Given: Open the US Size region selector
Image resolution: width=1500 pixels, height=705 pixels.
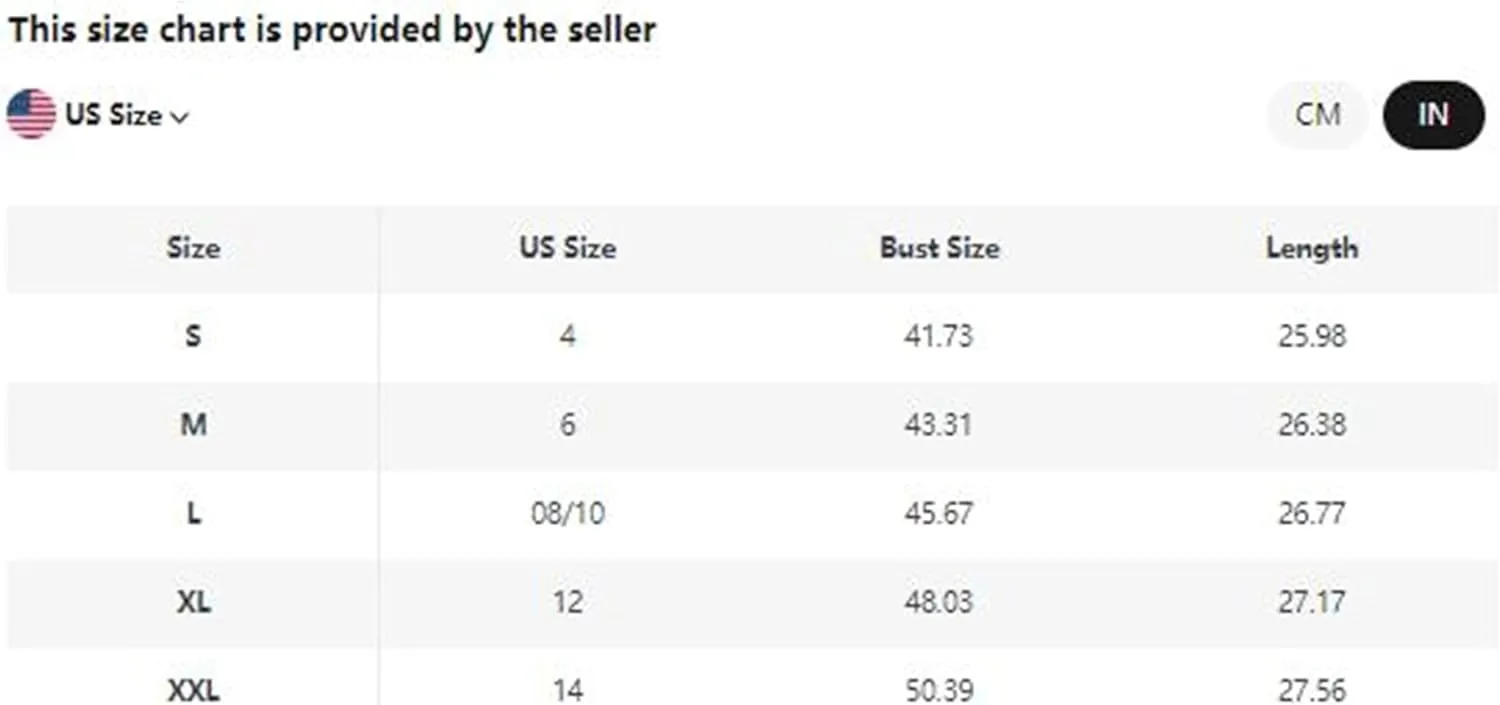Looking at the screenshot, I should pyautogui.click(x=98, y=115).
